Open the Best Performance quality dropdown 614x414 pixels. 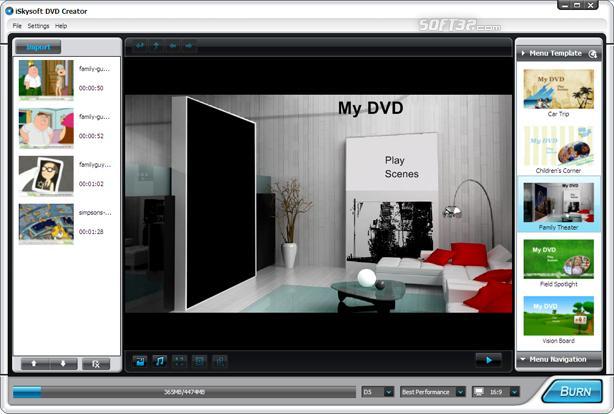[433, 392]
